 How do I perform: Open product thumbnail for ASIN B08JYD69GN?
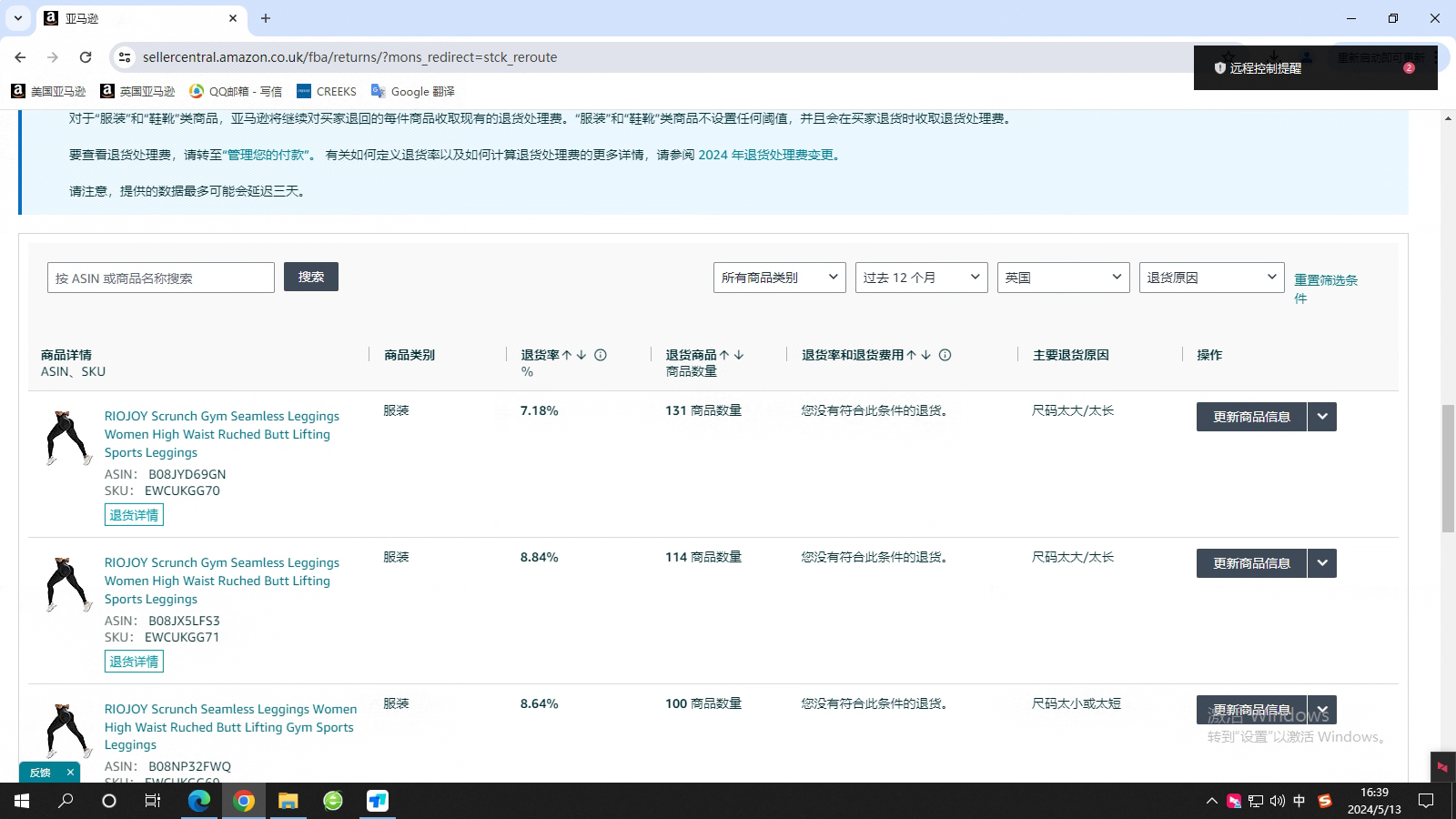68,438
